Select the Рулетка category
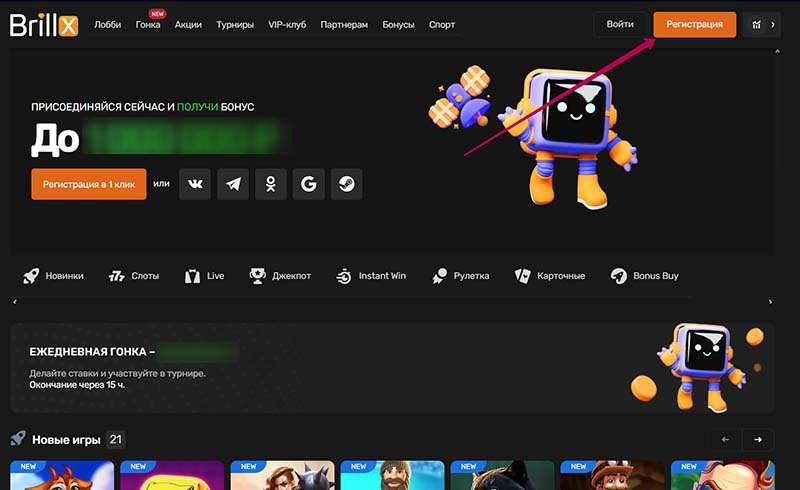 460,275
